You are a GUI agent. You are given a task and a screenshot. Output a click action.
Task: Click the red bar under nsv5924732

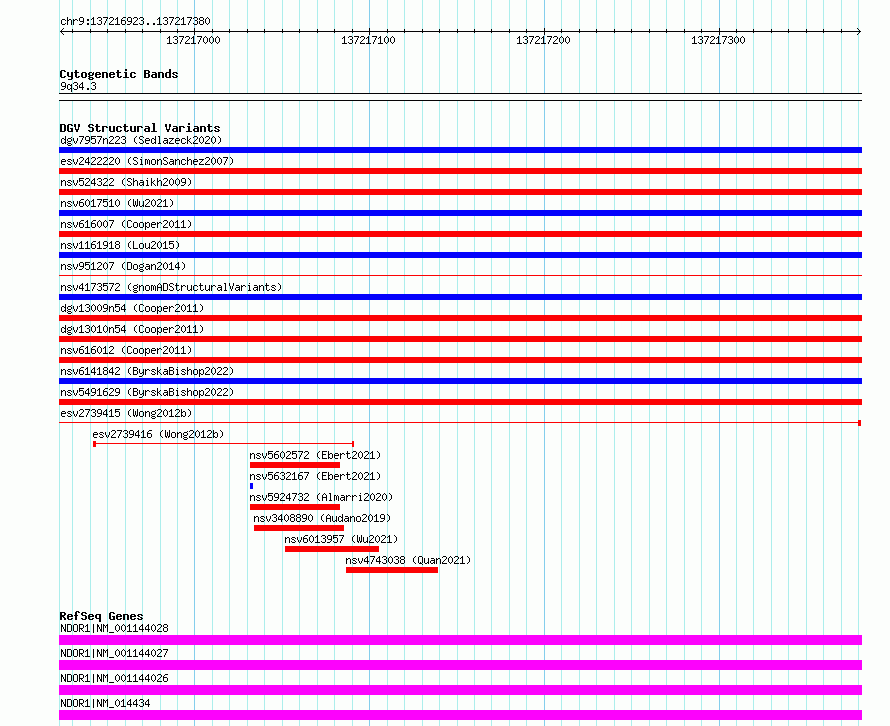[295, 507]
